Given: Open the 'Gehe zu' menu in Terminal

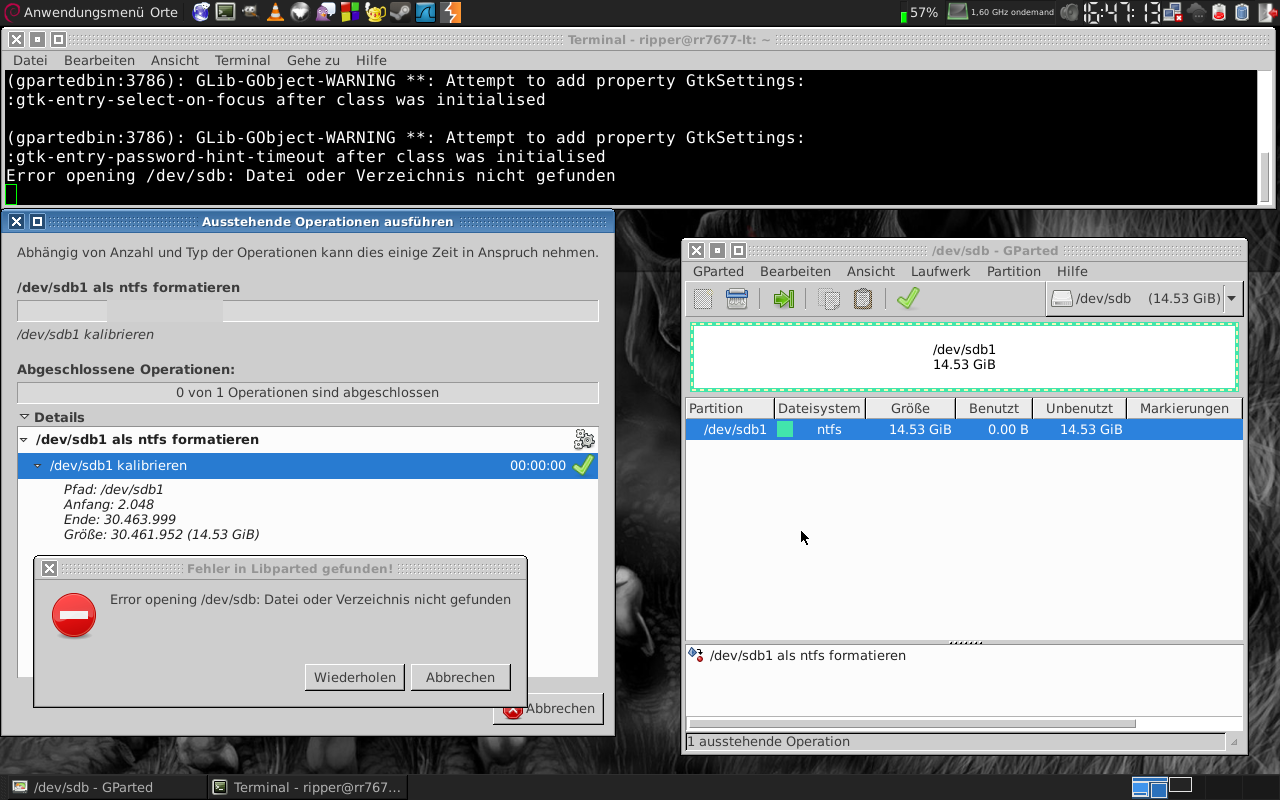Looking at the screenshot, I should click(313, 60).
